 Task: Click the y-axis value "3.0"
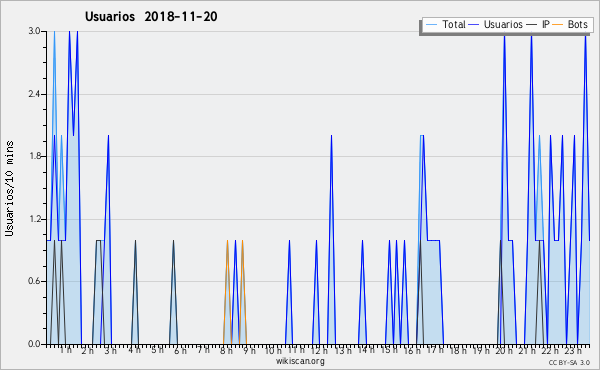(x=34, y=31)
